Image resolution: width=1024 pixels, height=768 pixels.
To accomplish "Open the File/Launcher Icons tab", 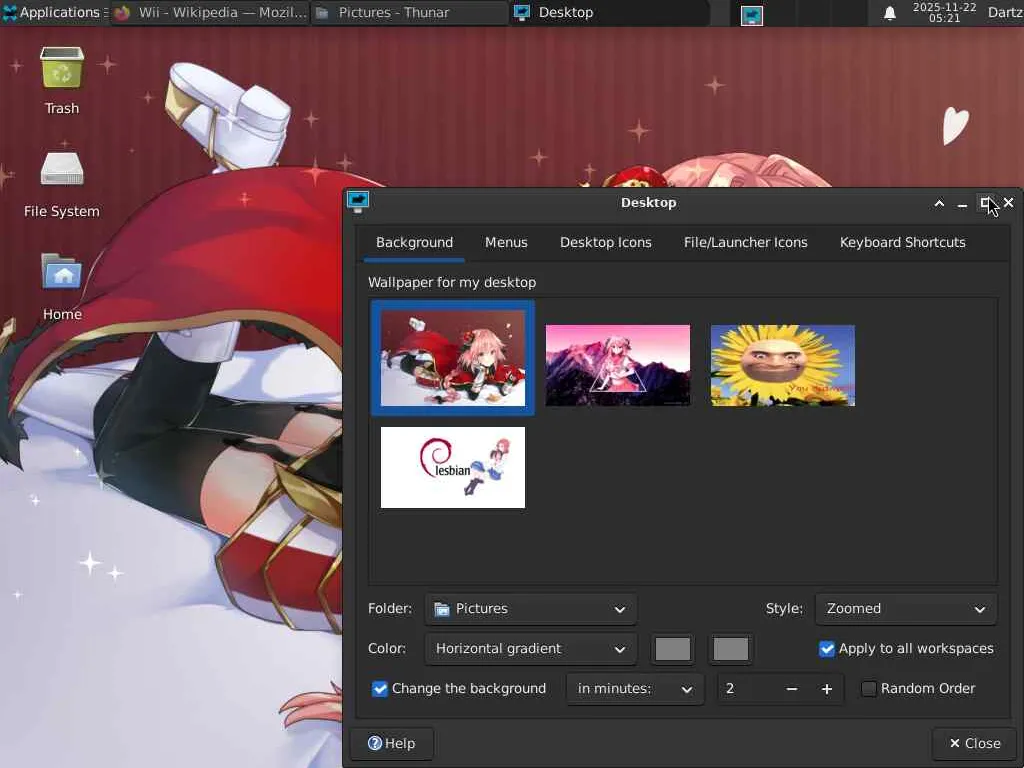I will coord(745,242).
